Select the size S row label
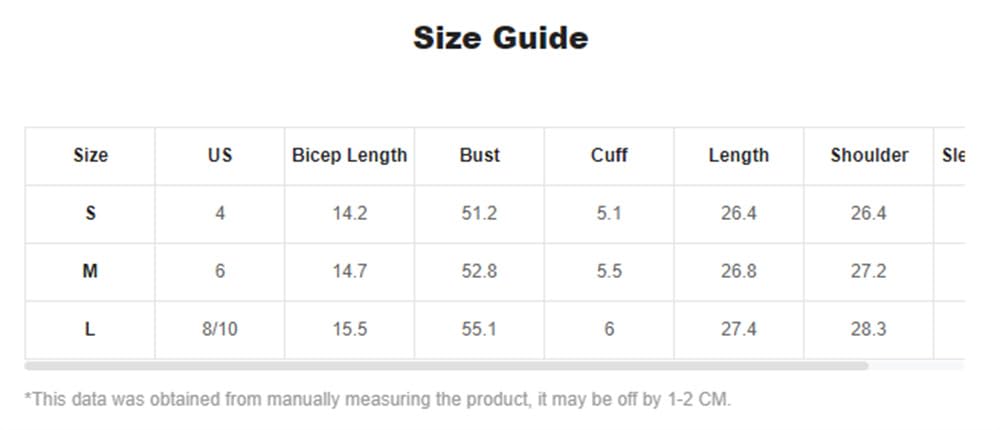 (90, 213)
